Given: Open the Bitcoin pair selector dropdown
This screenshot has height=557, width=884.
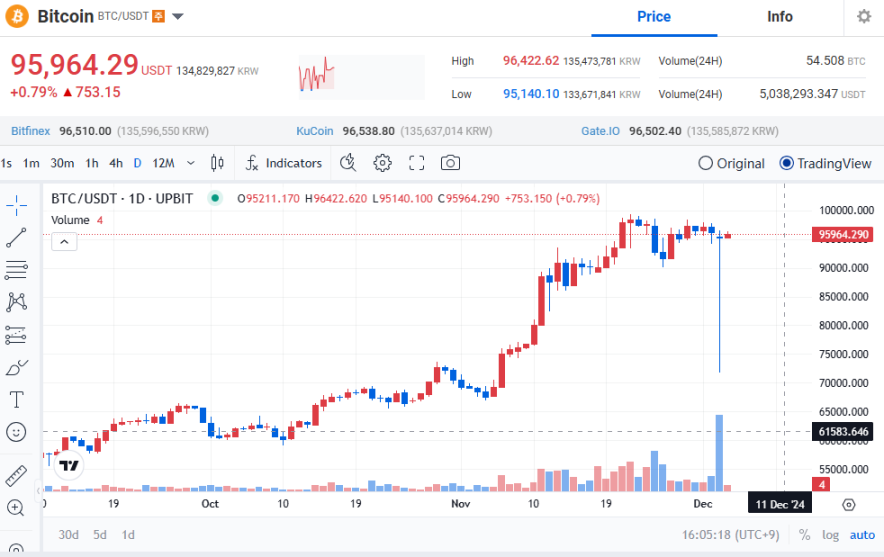Looking at the screenshot, I should click(x=177, y=17).
